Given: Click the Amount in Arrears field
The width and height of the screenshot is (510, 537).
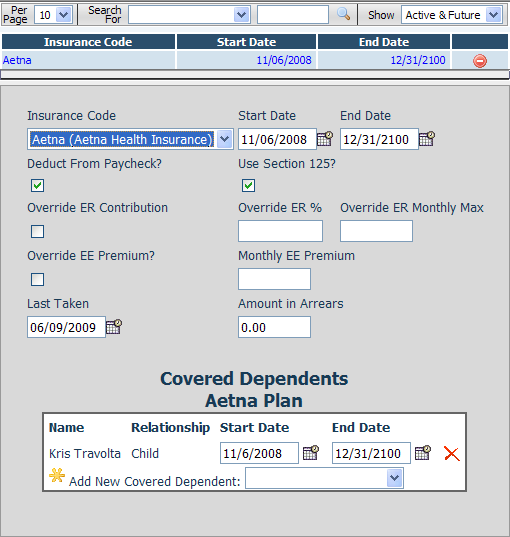Looking at the screenshot, I should 274,327.
